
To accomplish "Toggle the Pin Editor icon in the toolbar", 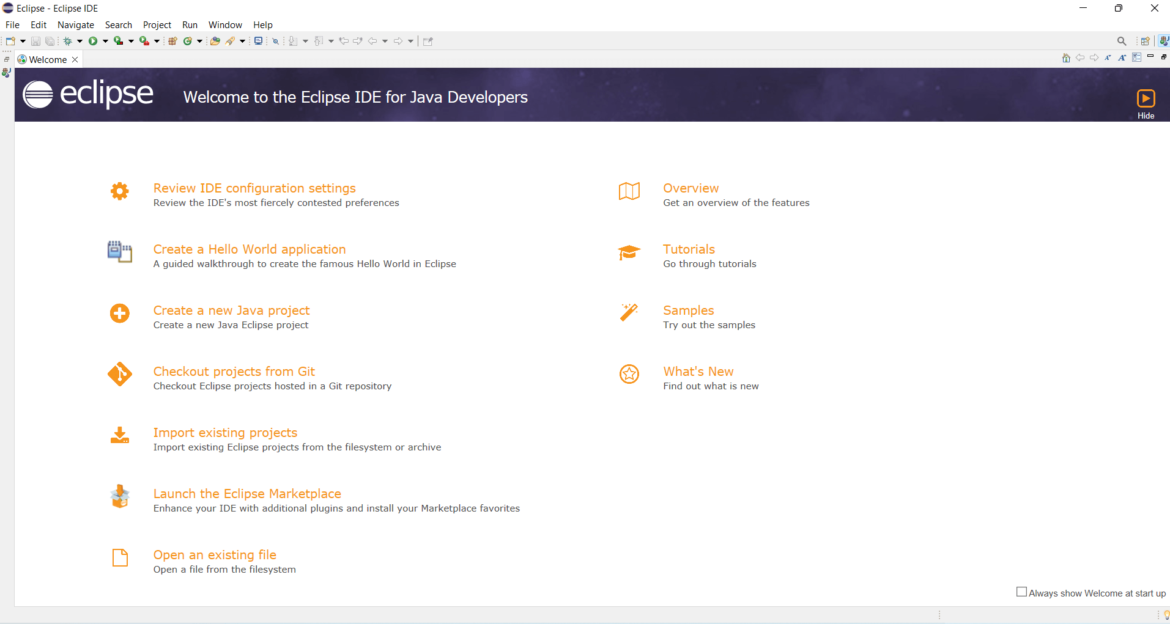I will tap(428, 41).
